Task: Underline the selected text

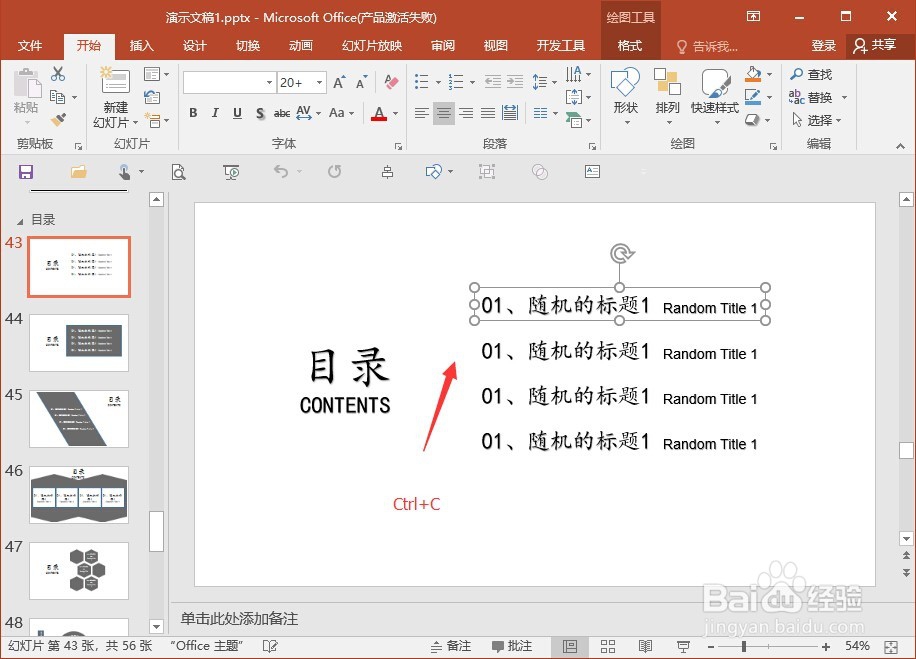Action: pyautogui.click(x=236, y=113)
